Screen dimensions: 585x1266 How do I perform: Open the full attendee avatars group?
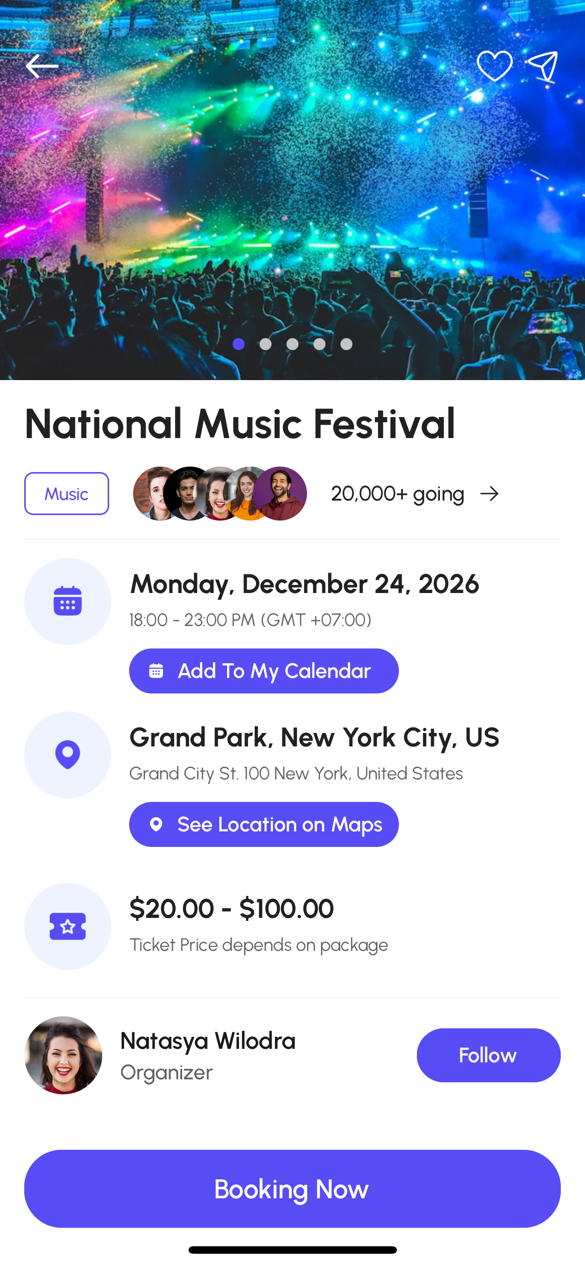coord(219,493)
